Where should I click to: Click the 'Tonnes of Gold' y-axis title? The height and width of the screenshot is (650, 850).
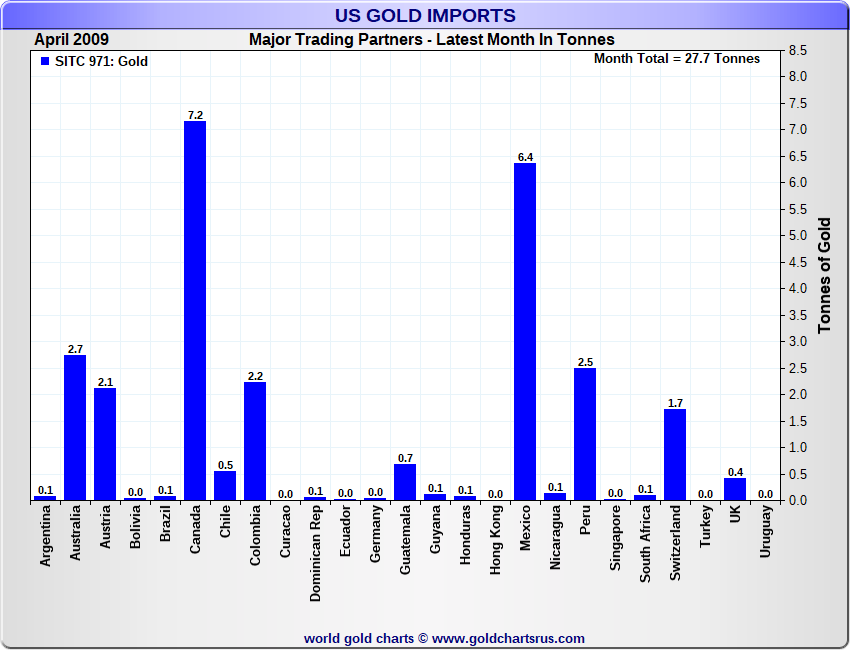(x=824, y=275)
